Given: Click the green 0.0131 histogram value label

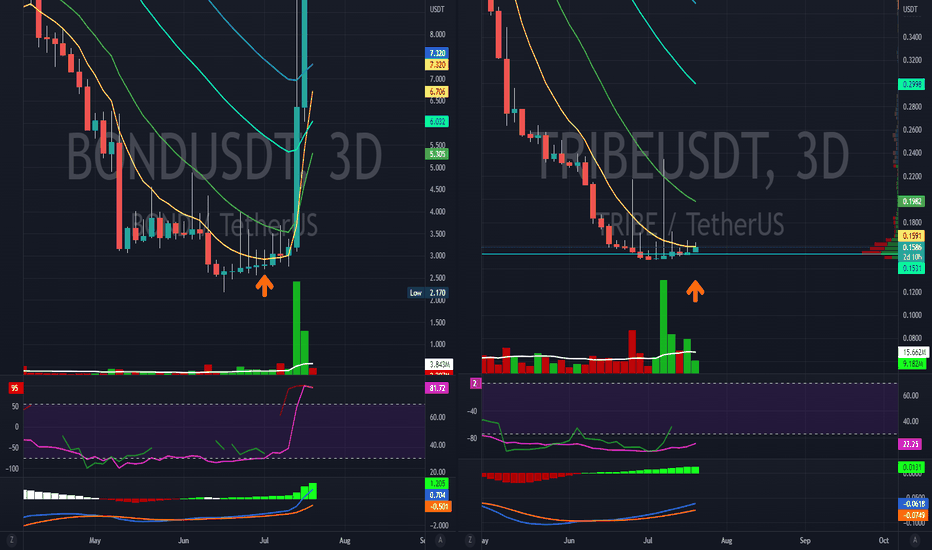Looking at the screenshot, I should pos(912,467).
